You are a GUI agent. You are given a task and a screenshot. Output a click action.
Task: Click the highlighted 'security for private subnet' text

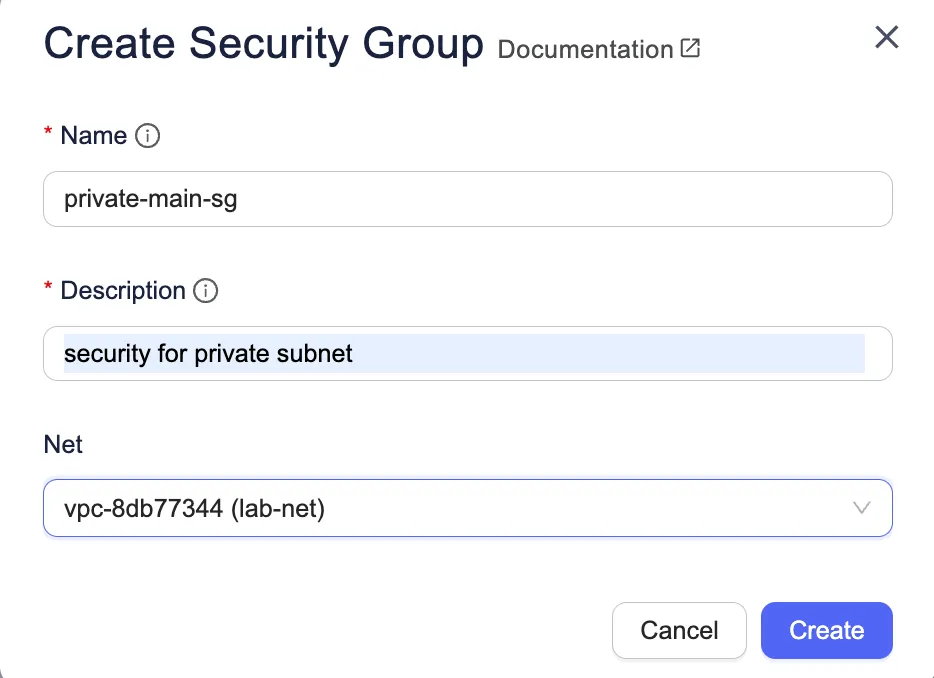[x=208, y=354]
